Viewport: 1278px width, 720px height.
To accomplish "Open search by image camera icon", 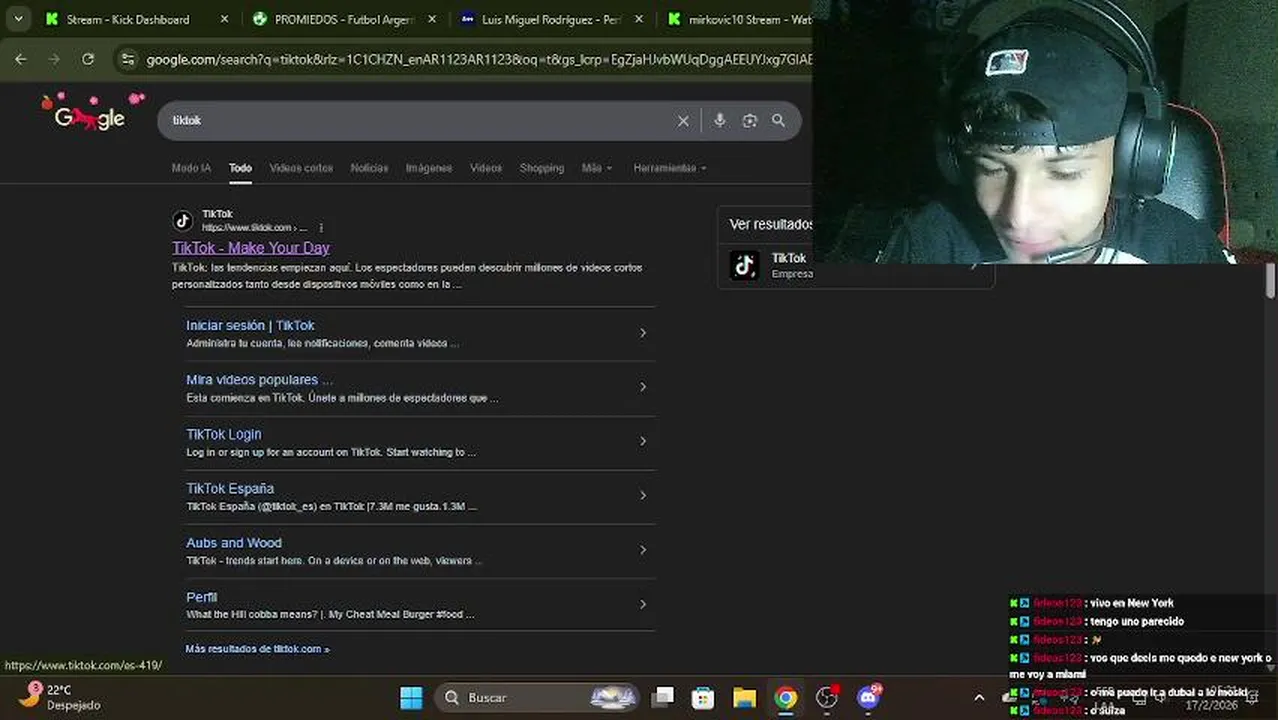I will point(749,120).
